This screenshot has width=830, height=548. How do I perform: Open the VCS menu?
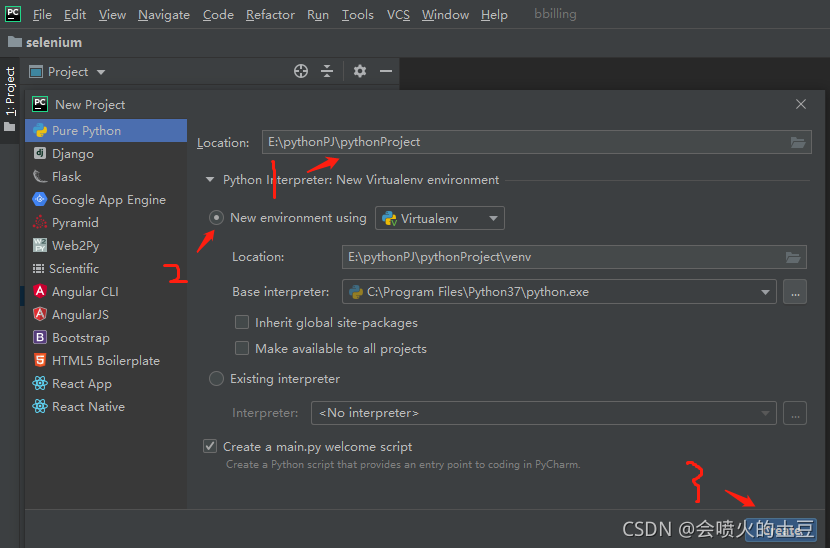pos(398,15)
